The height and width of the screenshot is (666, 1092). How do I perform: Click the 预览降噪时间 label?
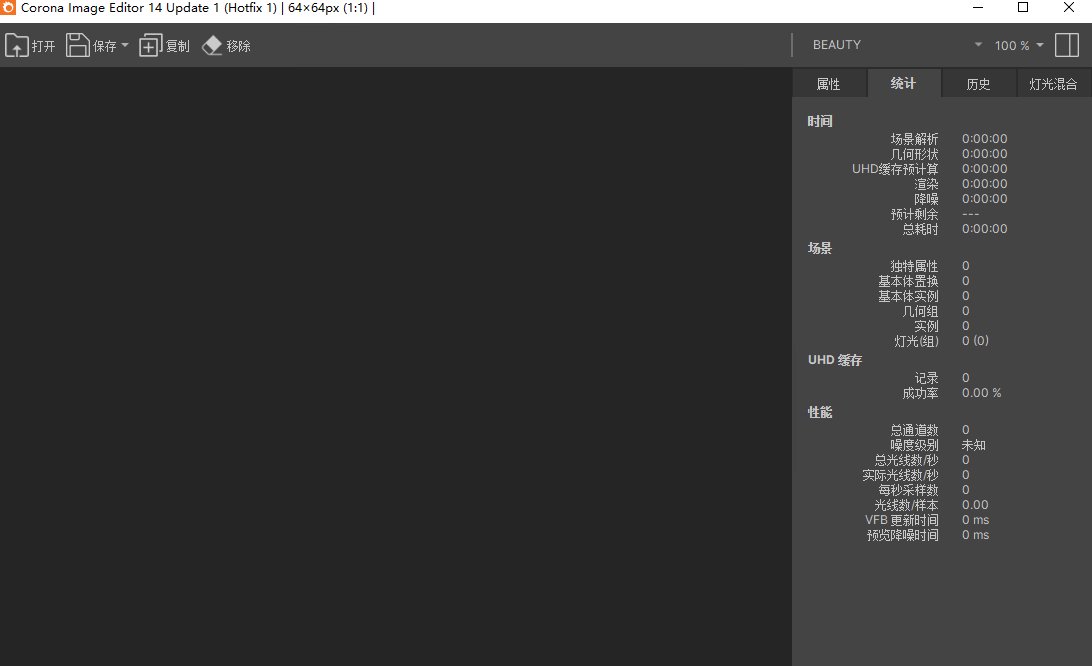pos(903,535)
